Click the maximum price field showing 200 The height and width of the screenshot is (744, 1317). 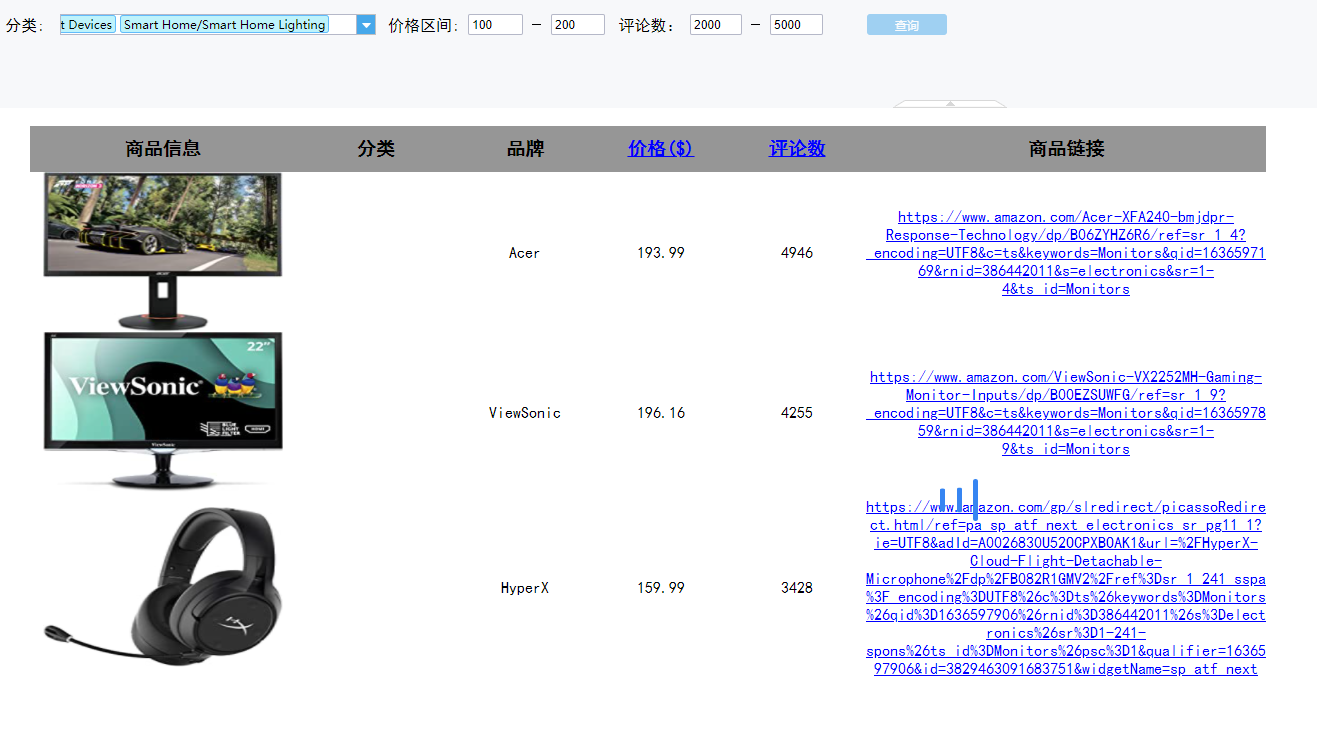pos(577,25)
